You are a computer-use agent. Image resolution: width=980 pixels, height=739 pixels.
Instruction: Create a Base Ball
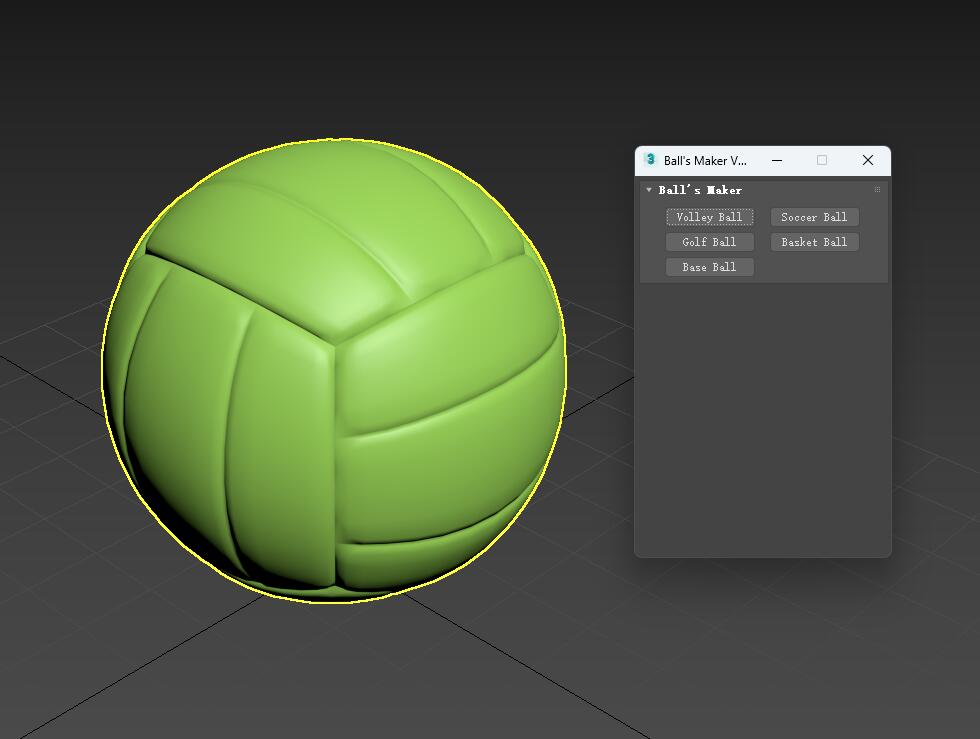[x=709, y=267]
